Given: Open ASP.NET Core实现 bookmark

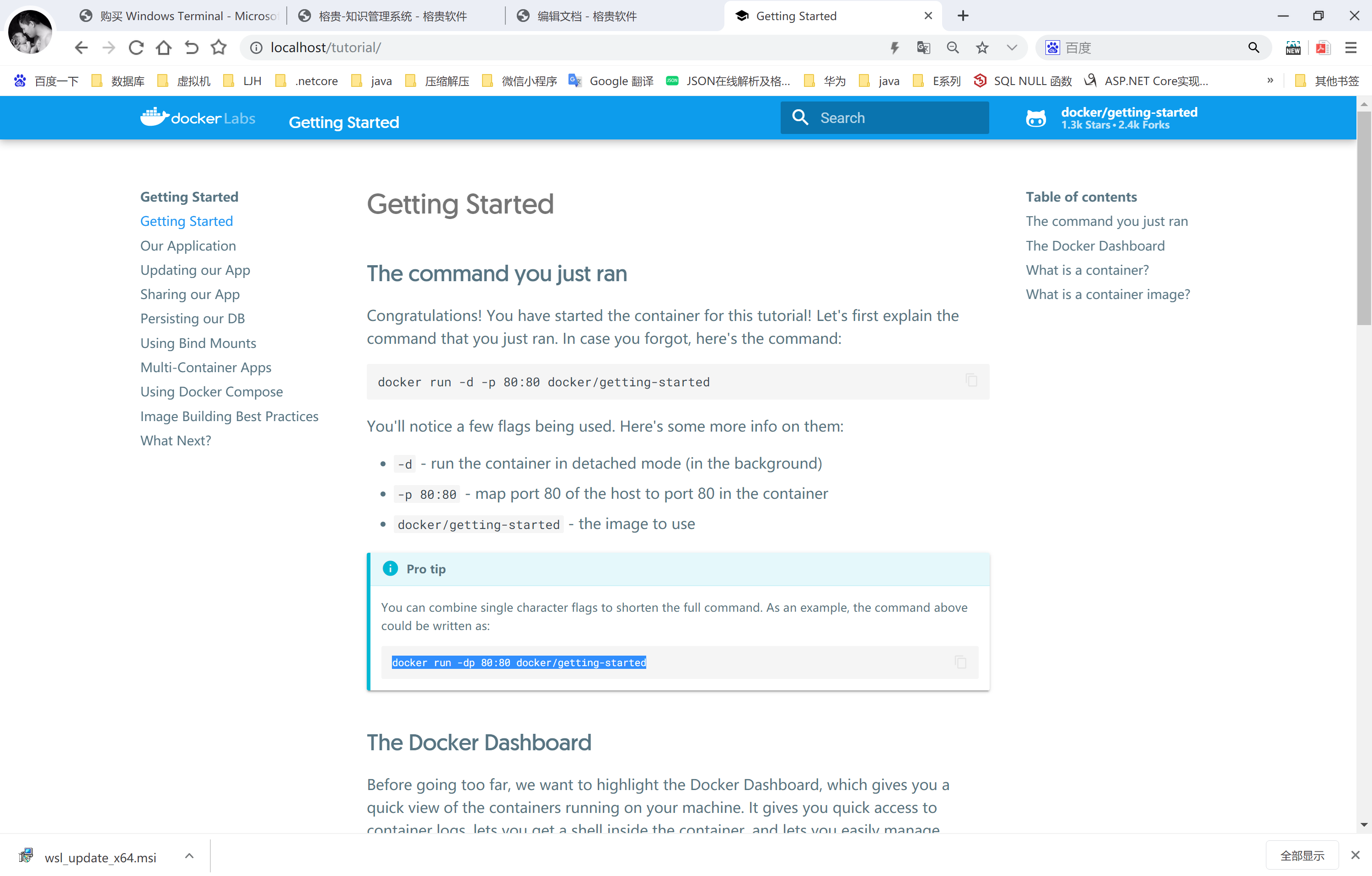Looking at the screenshot, I should (x=1147, y=81).
